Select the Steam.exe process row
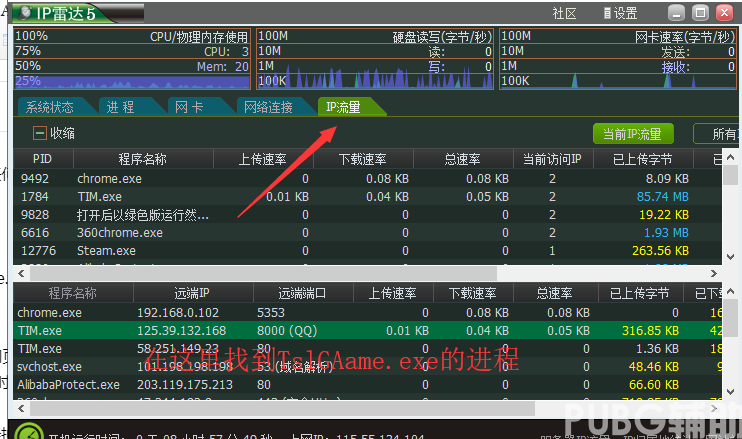Screen dimensions: 742x439 tap(367, 251)
